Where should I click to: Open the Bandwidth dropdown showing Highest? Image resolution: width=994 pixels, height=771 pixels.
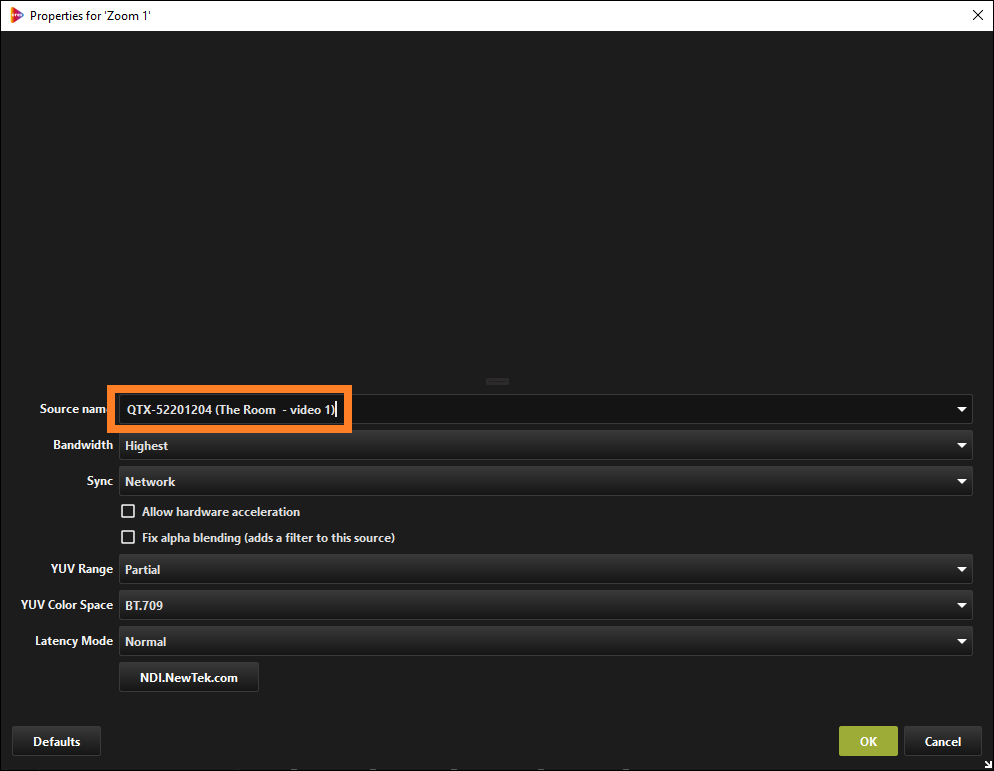coord(545,445)
